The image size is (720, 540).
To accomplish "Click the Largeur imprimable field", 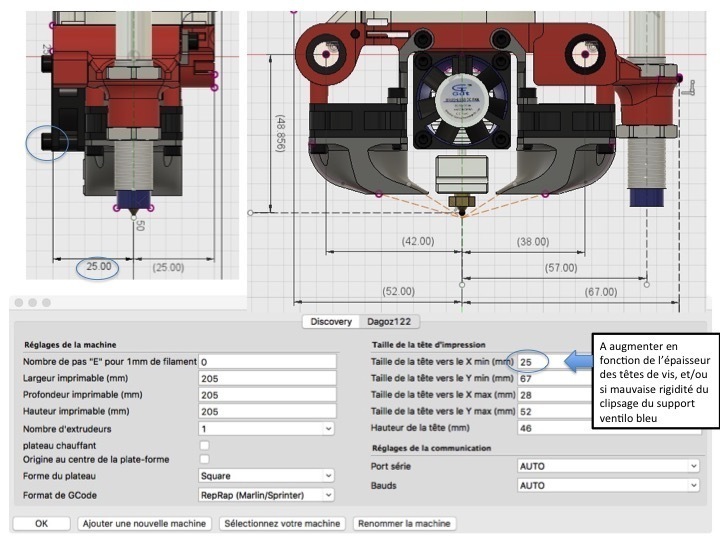I will (267, 378).
